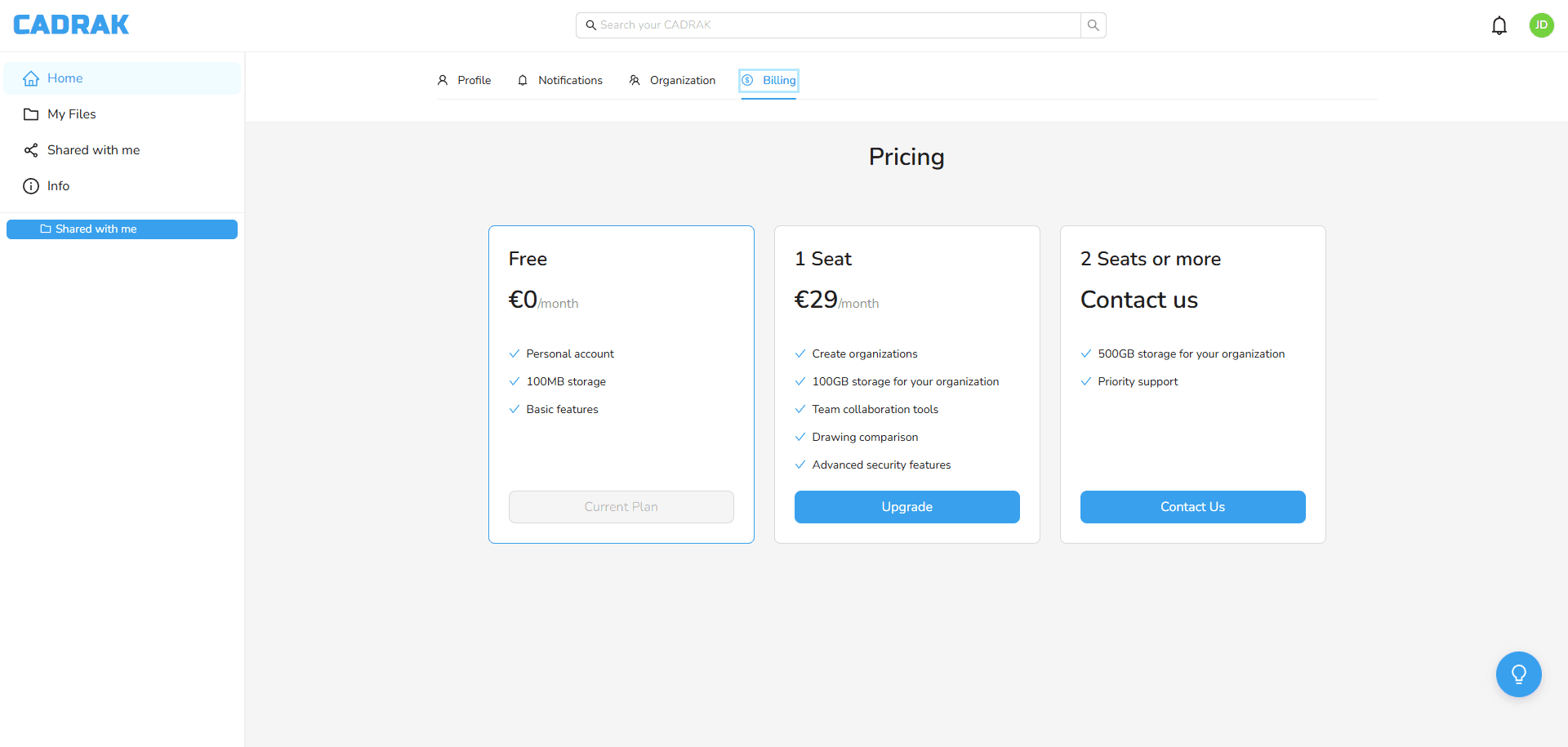Viewport: 1568px width, 747px height.
Task: Select the Home icon in the sidebar
Action: (x=31, y=78)
